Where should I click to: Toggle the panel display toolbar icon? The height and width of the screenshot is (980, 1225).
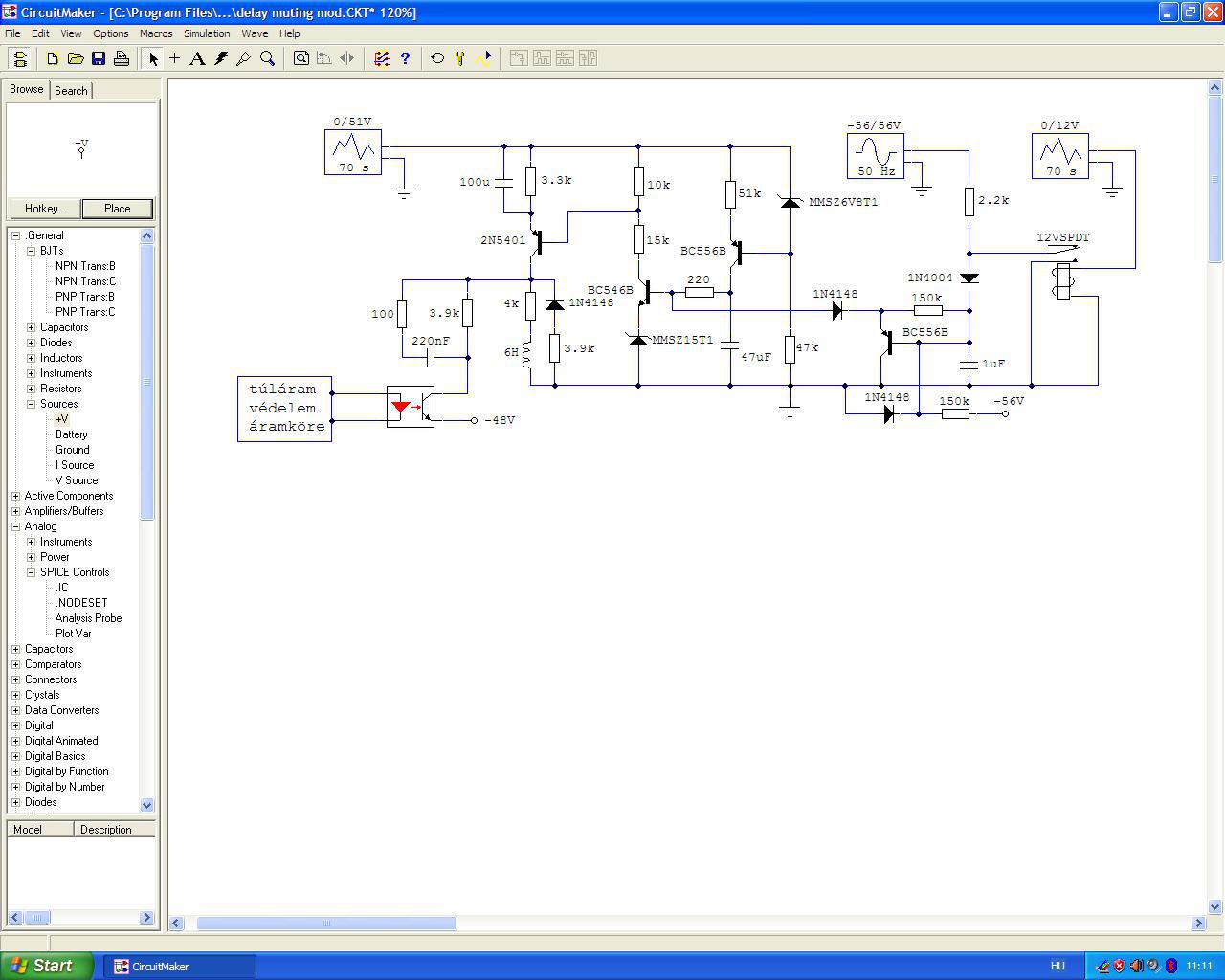tap(19, 58)
